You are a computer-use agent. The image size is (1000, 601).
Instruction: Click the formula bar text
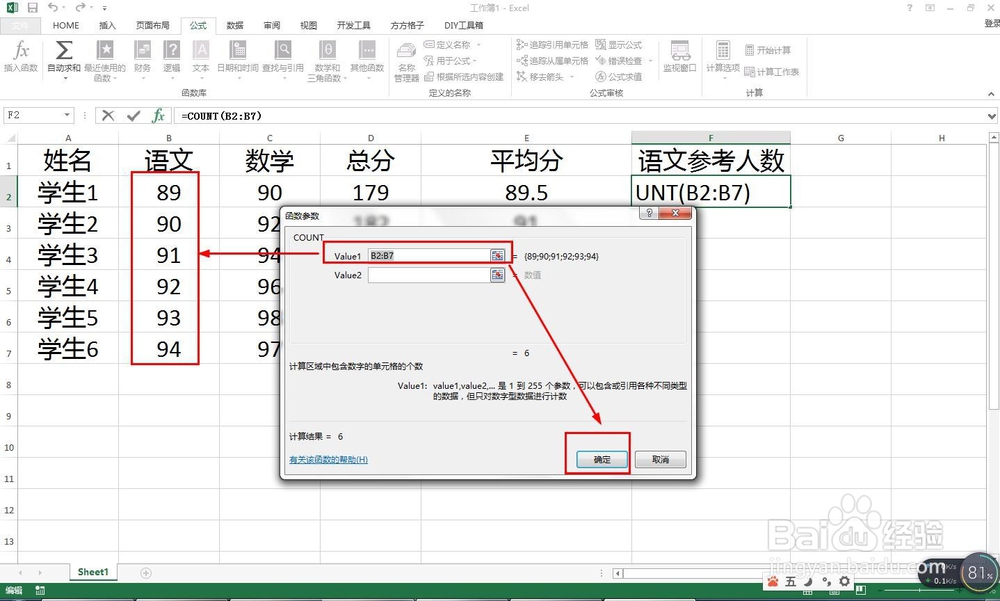(x=221, y=116)
